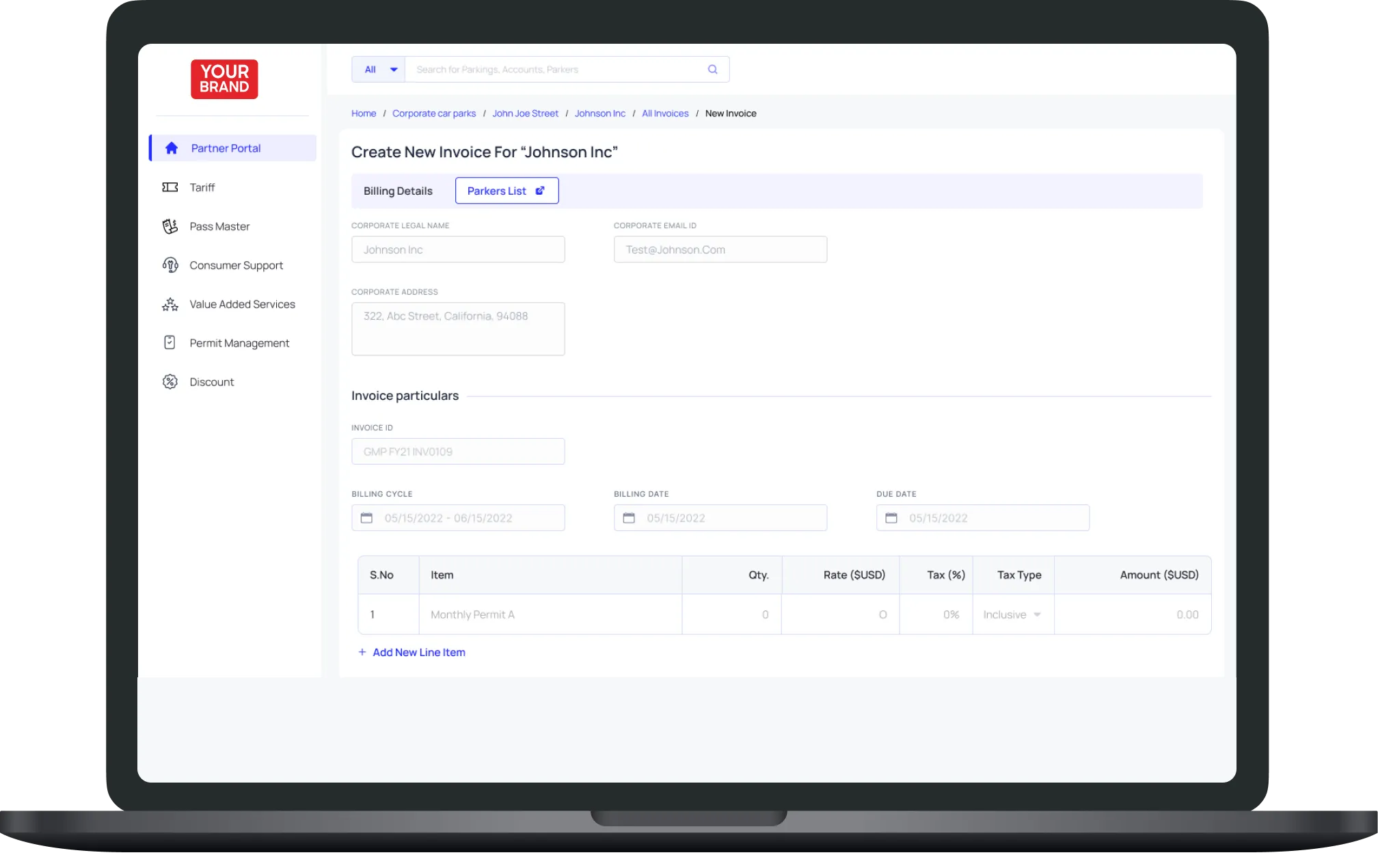1378x868 pixels.
Task: Go to All Invoices breadcrumb
Action: [664, 113]
